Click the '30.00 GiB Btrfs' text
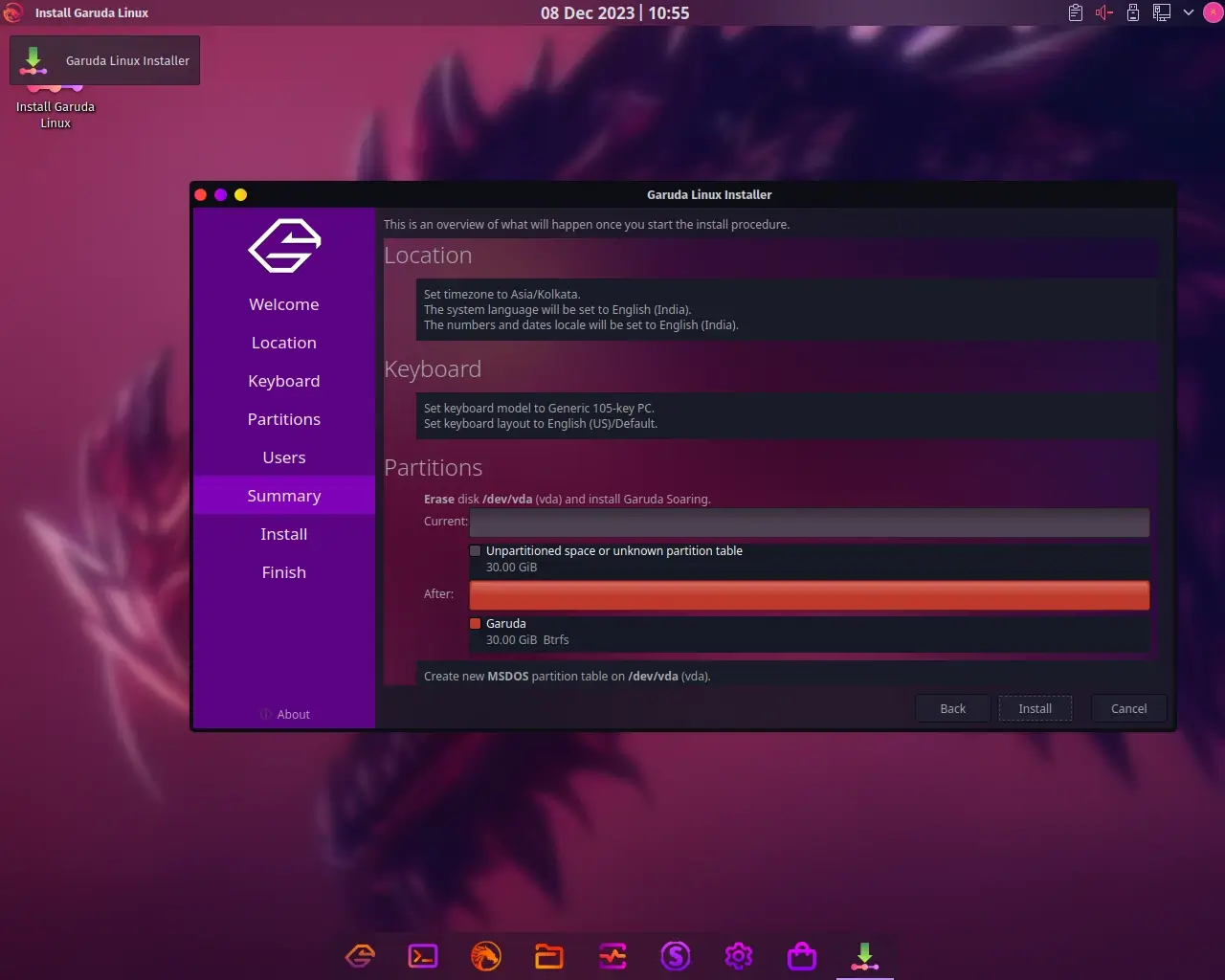 (527, 639)
